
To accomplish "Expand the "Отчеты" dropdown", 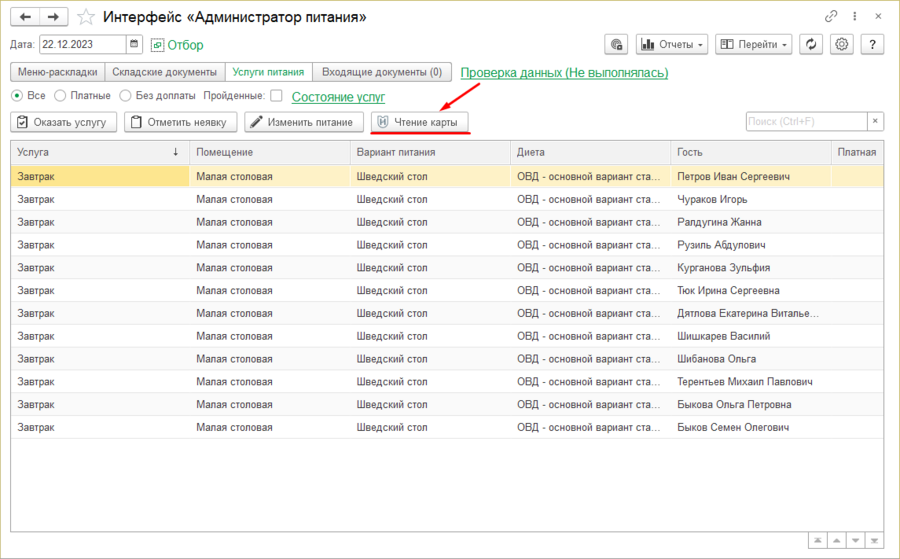I will 672,45.
